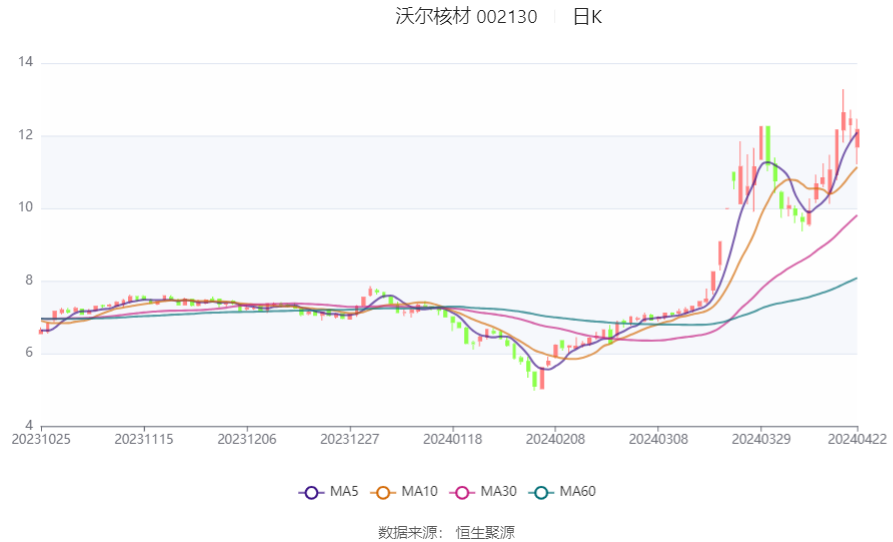
Task: Toggle the MA60 legend series
Action: coord(562,492)
